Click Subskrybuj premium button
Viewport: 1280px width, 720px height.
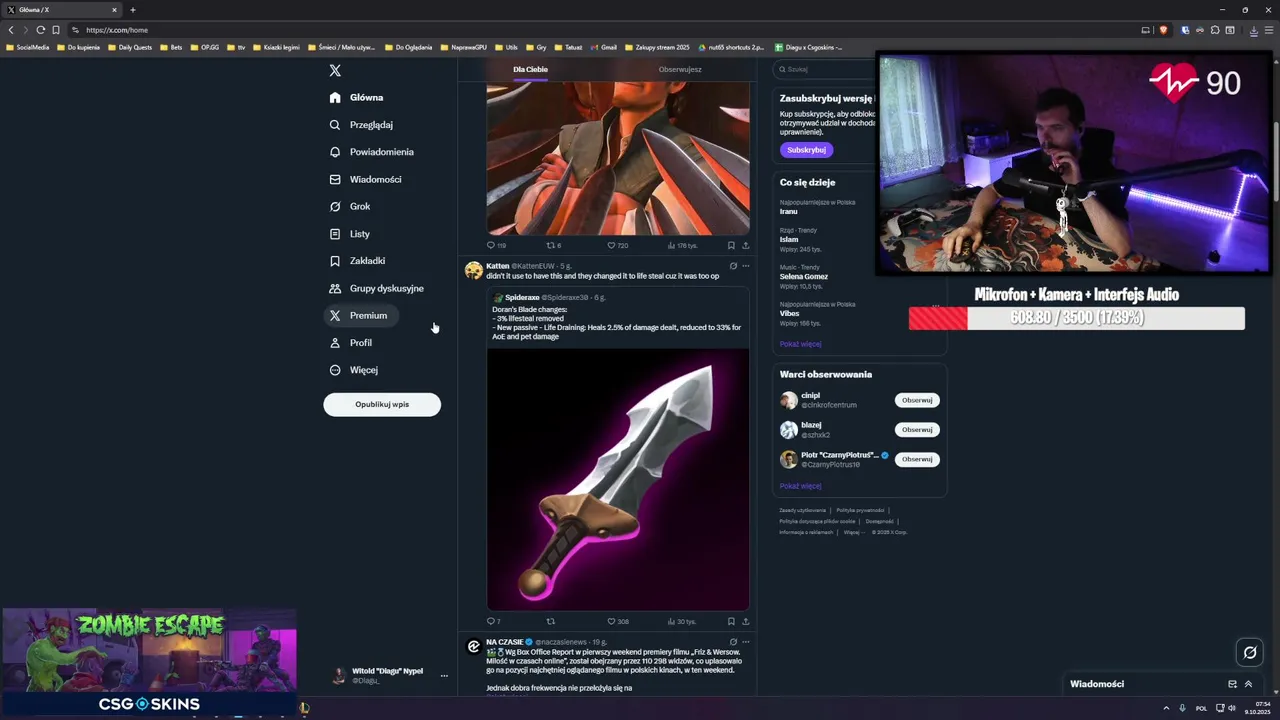point(806,150)
